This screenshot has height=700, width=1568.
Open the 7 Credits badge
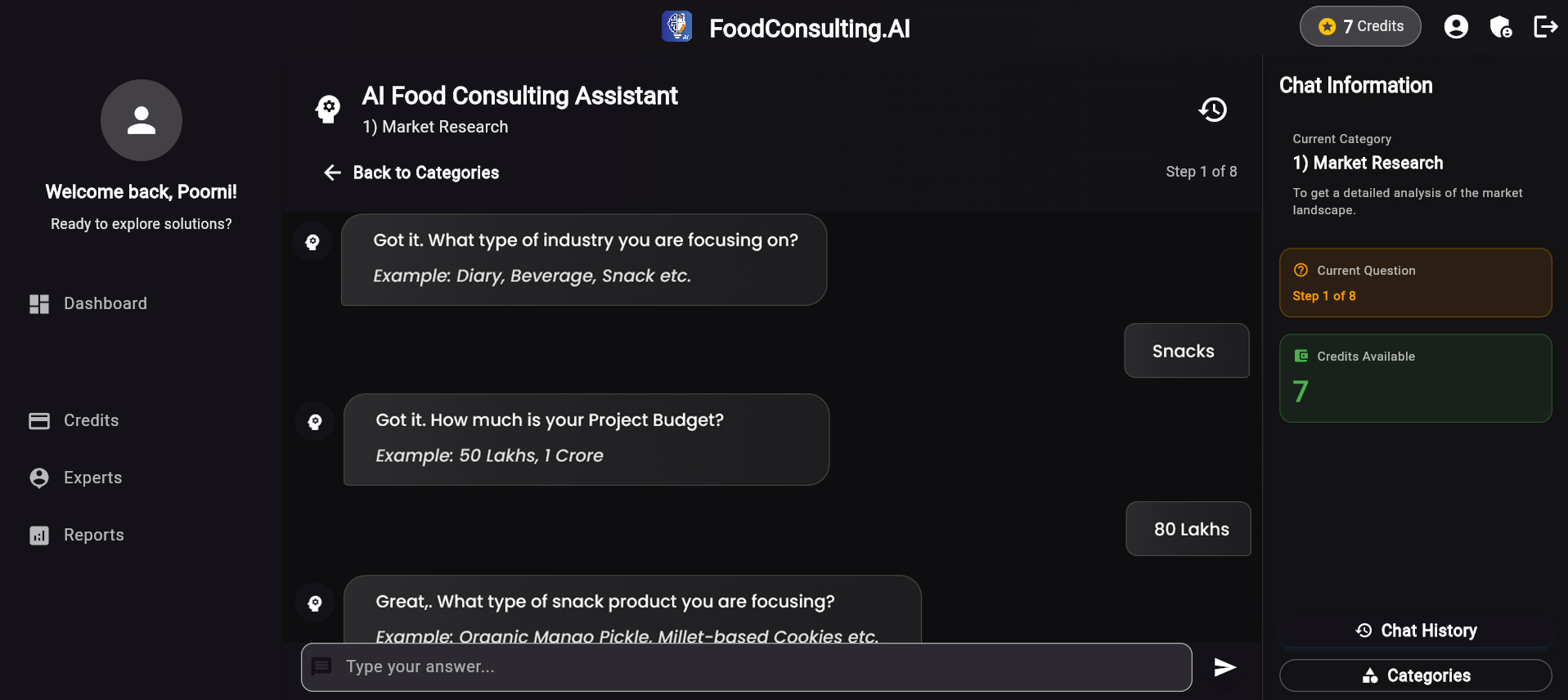(1359, 25)
